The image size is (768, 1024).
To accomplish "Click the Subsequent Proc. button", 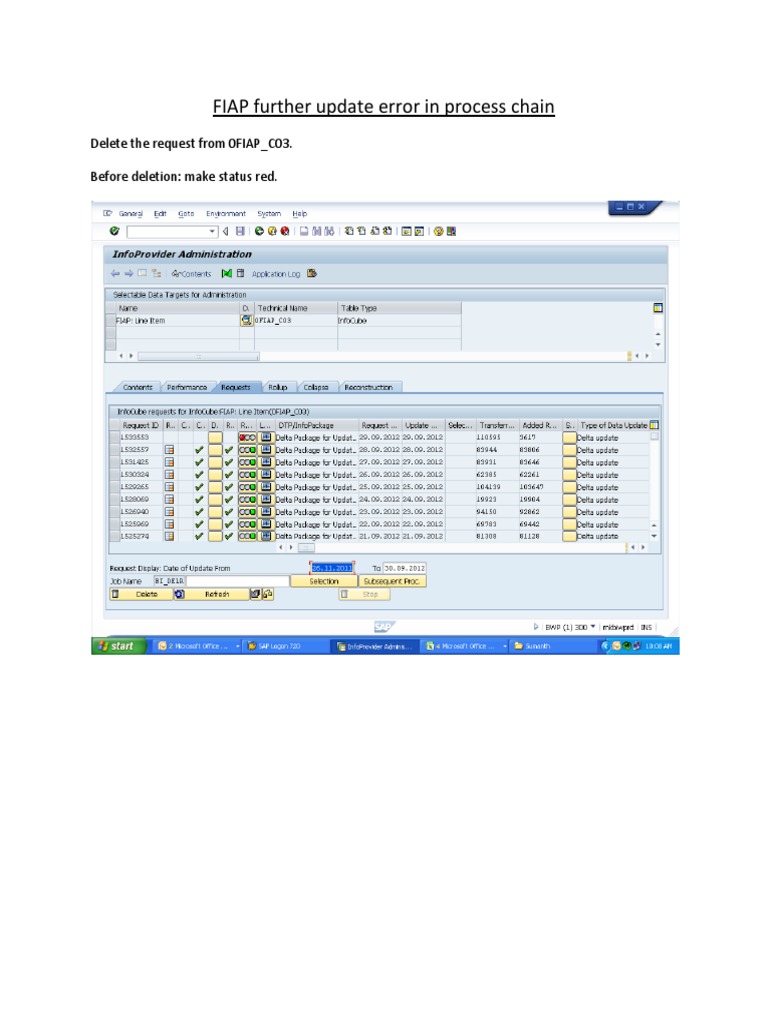I will (x=392, y=581).
